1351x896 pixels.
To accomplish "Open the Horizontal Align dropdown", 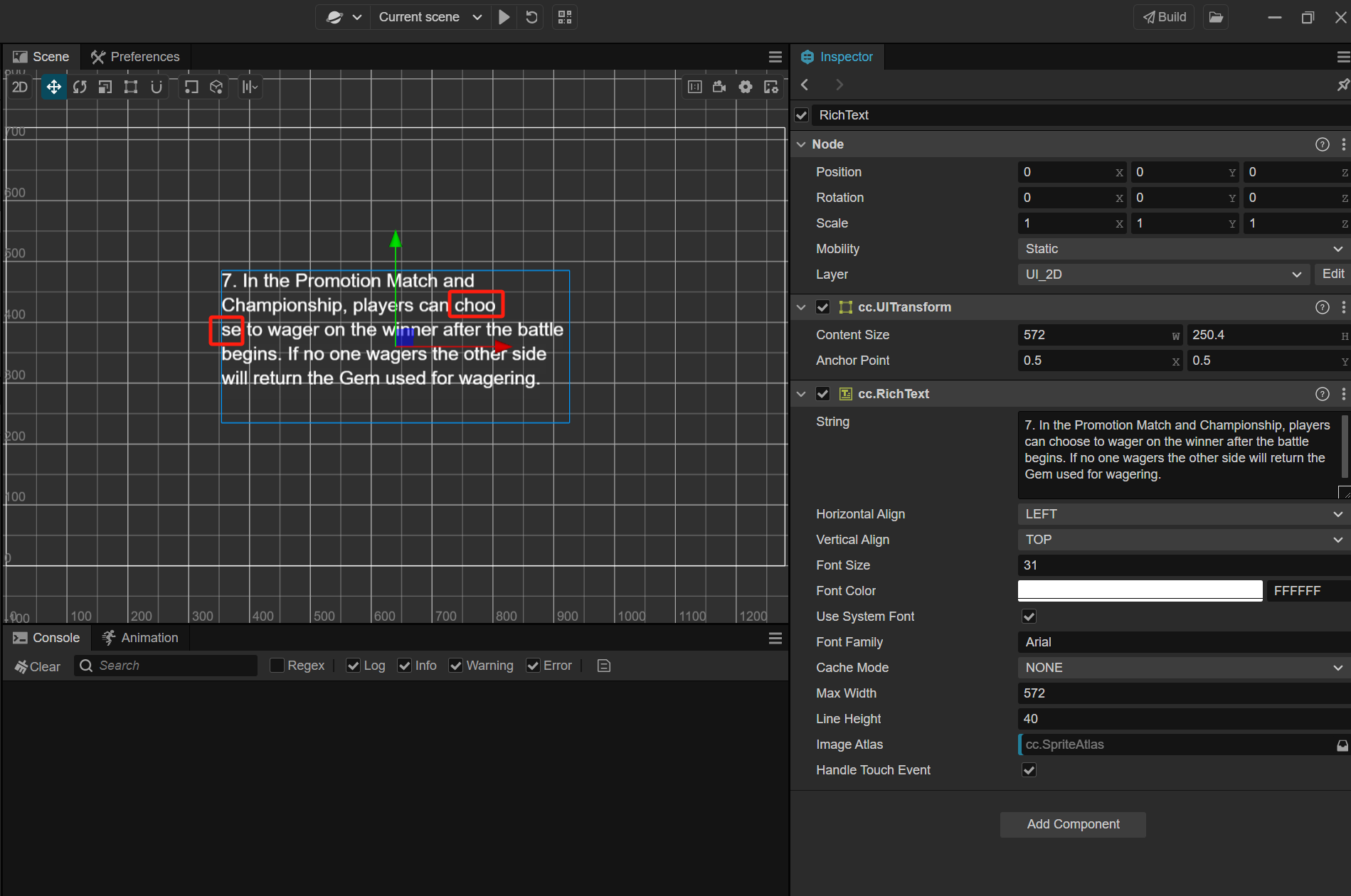I will click(x=1184, y=514).
